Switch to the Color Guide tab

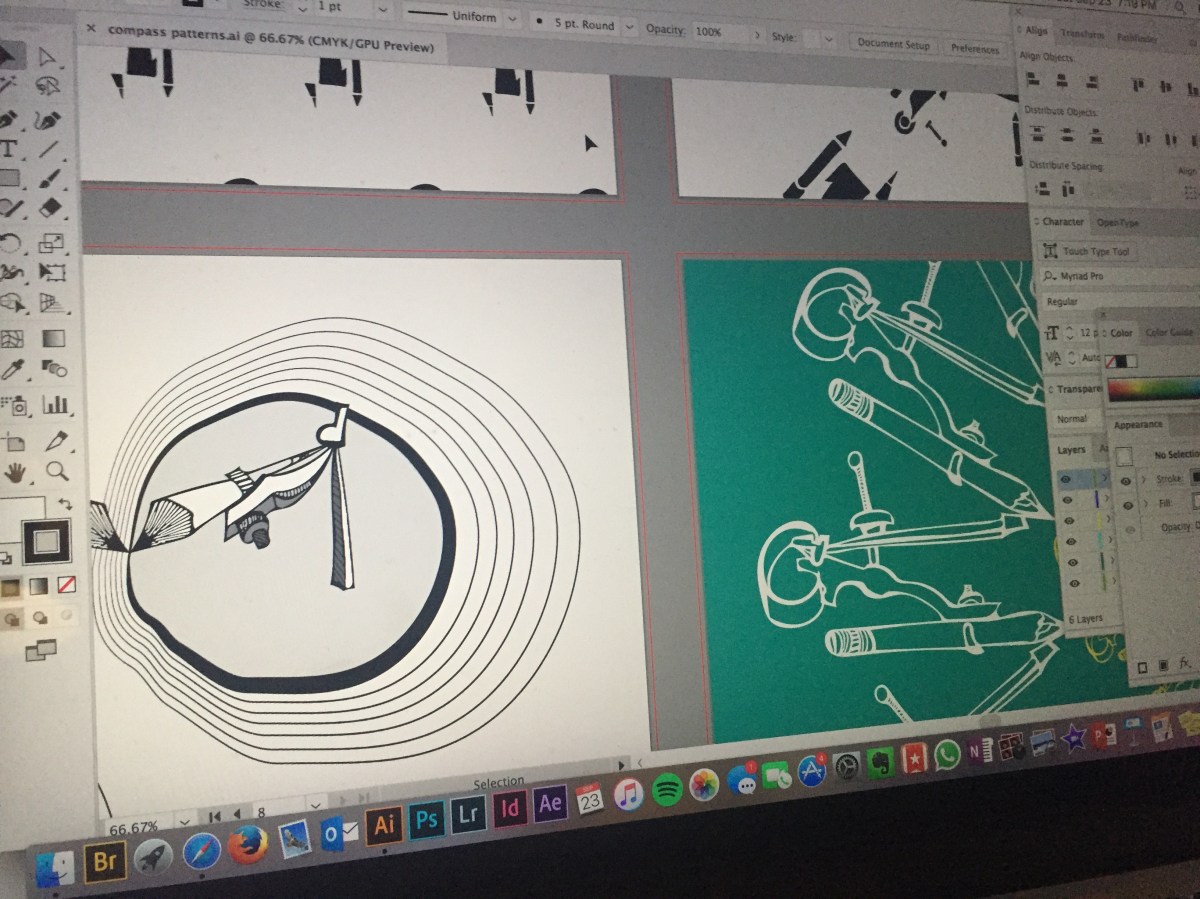tap(1169, 332)
